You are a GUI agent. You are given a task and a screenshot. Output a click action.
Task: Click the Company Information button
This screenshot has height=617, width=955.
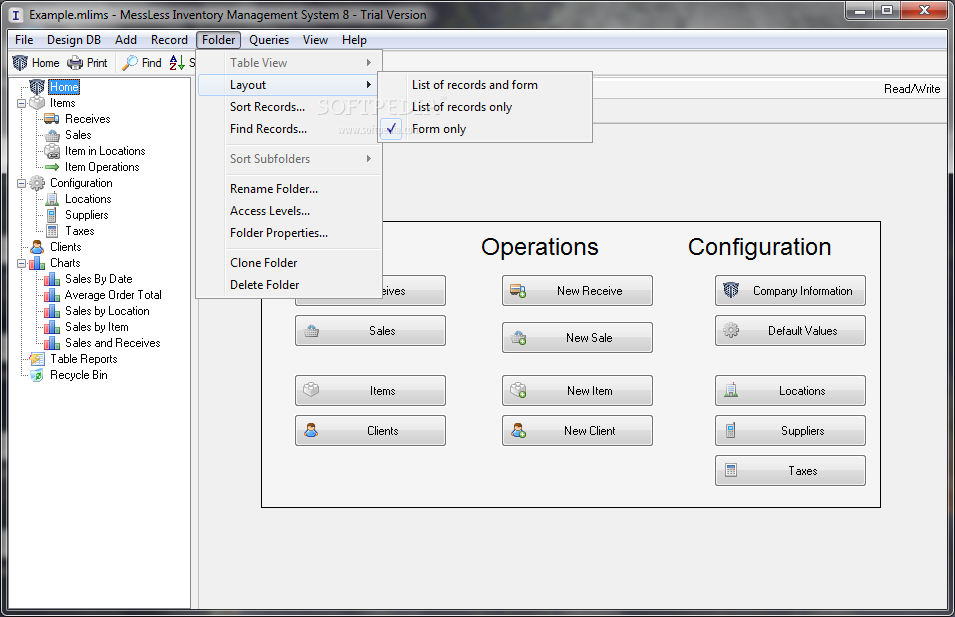[x=790, y=291]
